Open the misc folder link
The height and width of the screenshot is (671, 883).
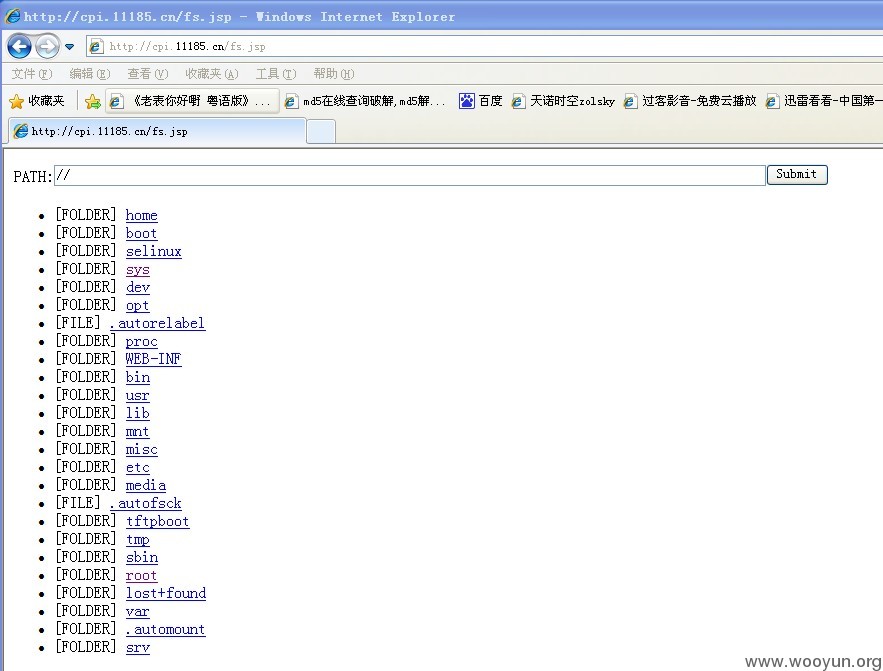click(141, 449)
